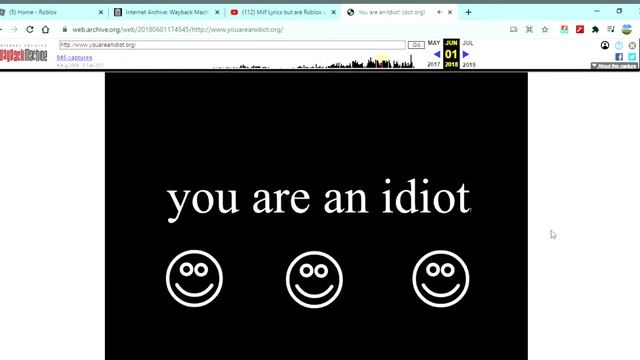Jump to MAY previous month capture
This screenshot has height=360, width=640.
pyautogui.click(x=433, y=43)
